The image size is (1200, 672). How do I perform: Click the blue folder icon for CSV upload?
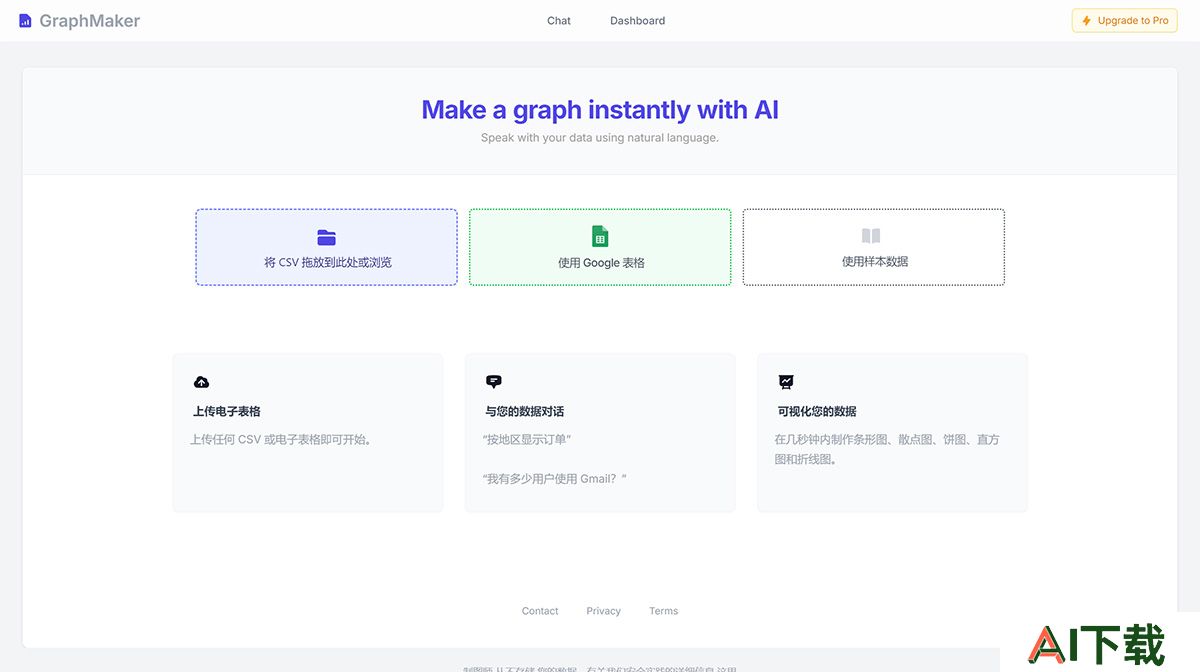point(326,237)
